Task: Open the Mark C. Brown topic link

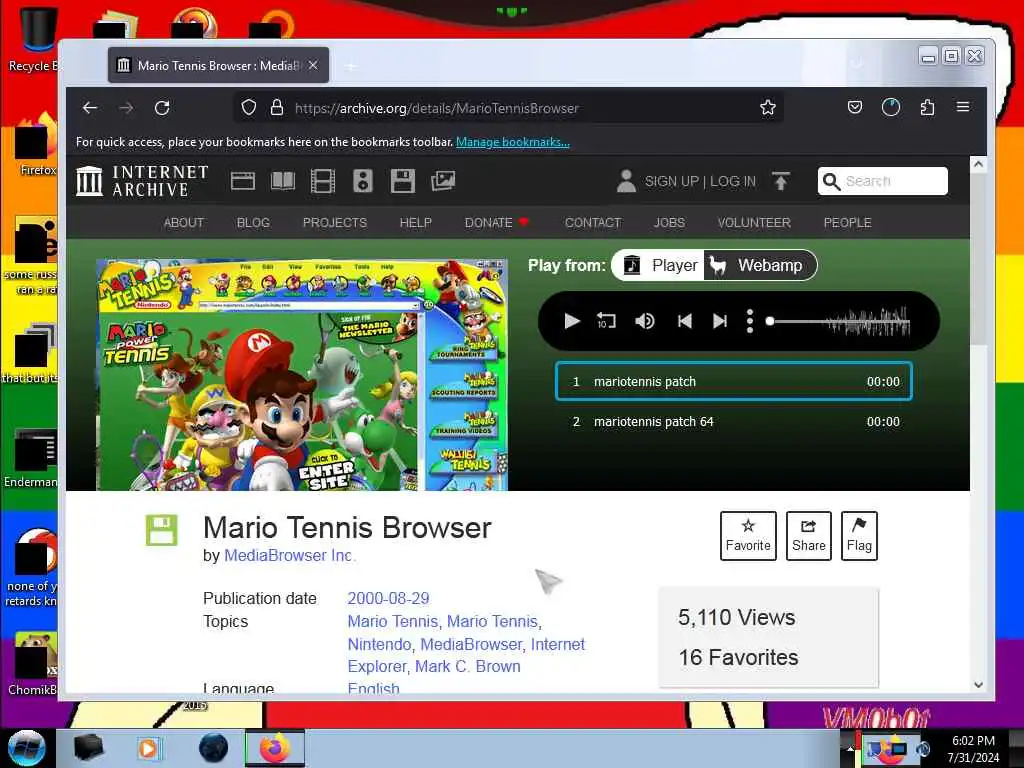Action: (468, 666)
